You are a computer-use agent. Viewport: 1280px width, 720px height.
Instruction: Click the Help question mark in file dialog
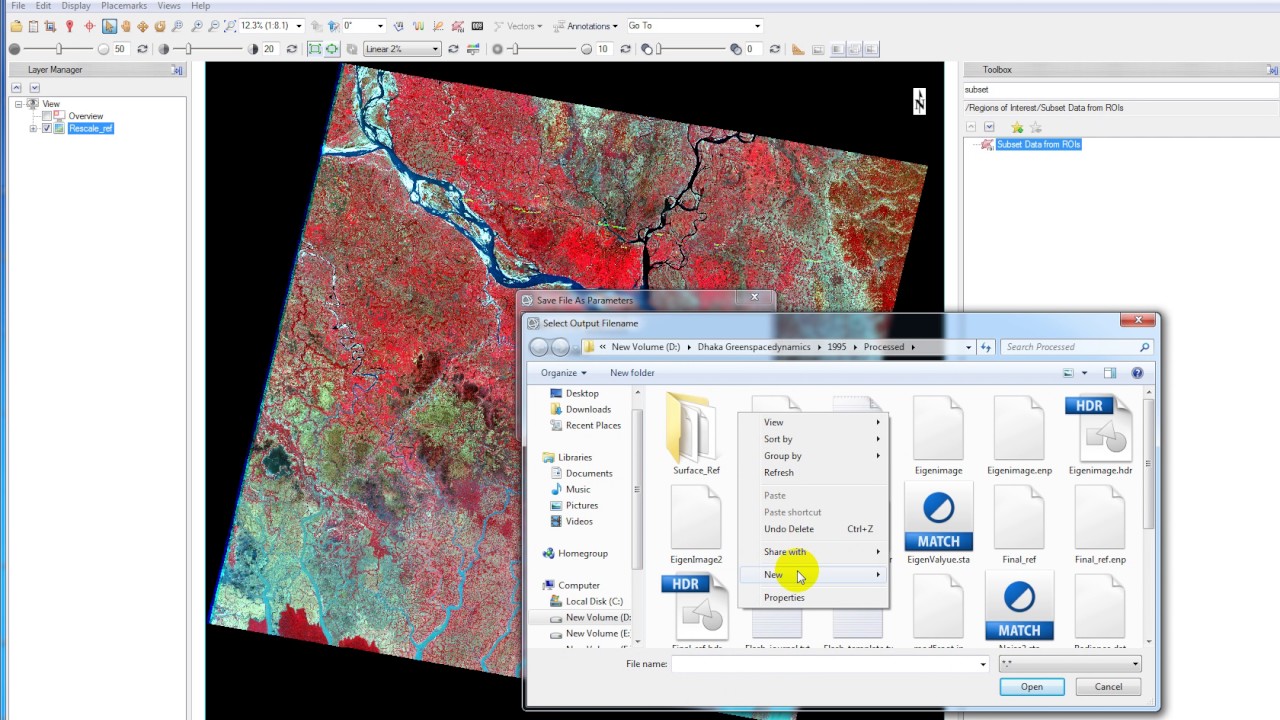pyautogui.click(x=1137, y=373)
